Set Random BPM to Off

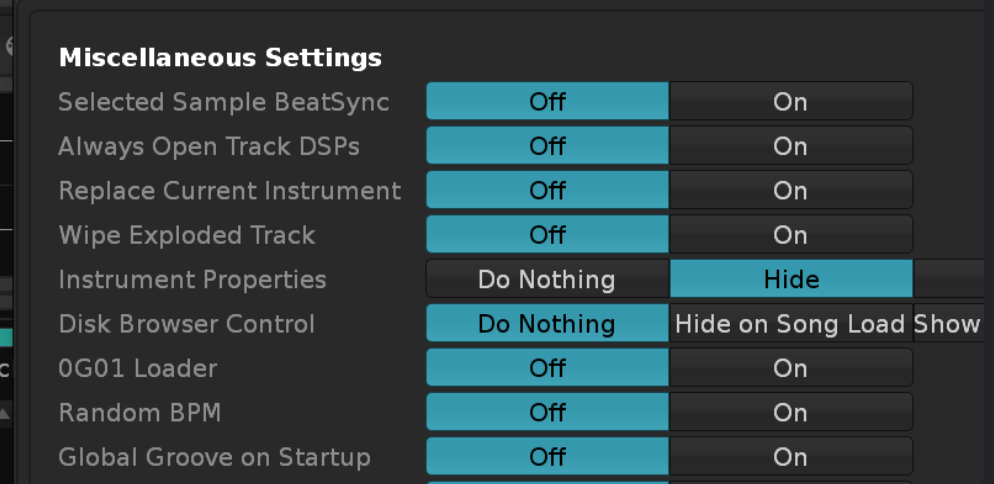pos(547,412)
